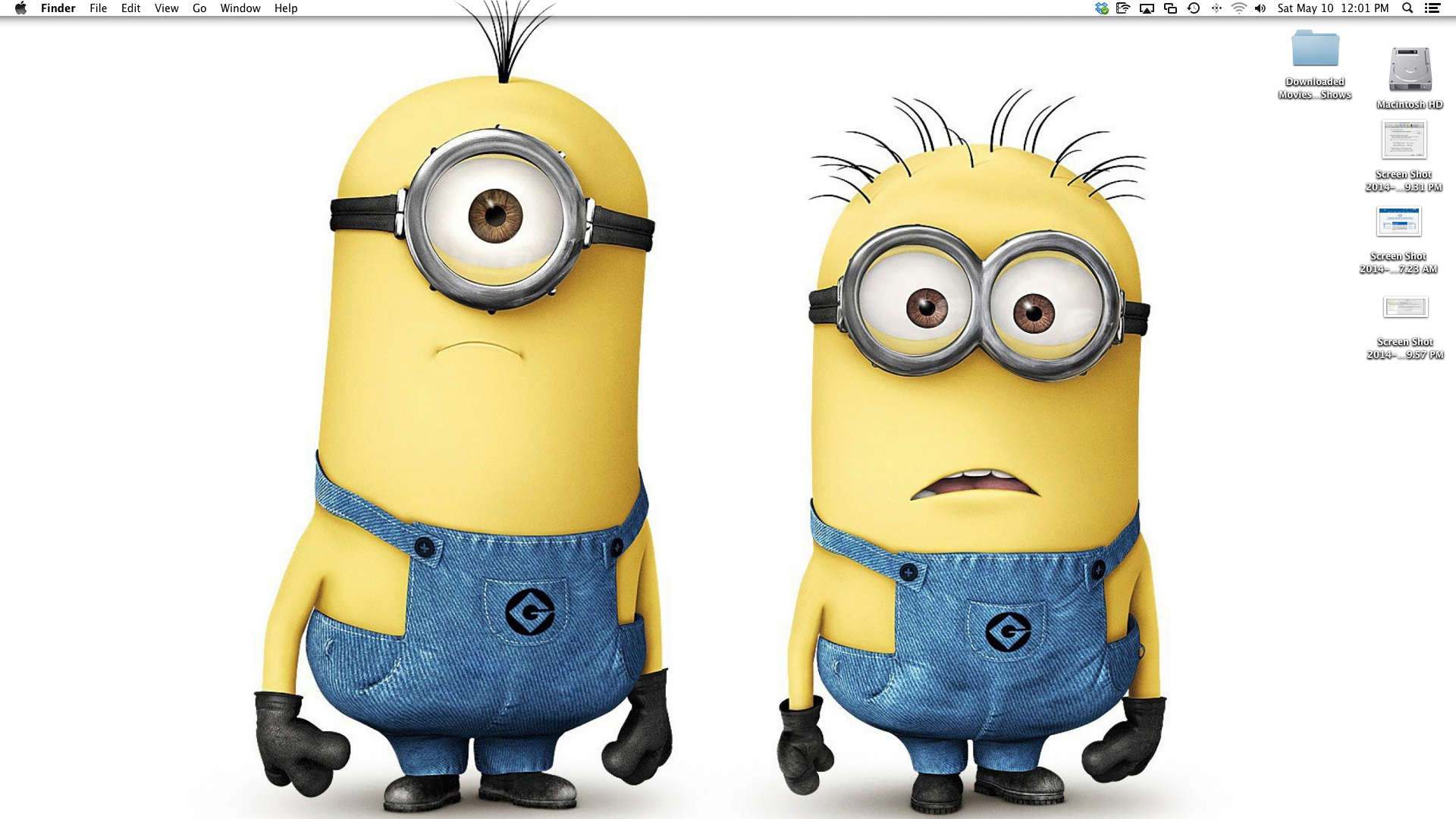Open the volume control menu
Image resolution: width=1456 pixels, height=819 pixels.
[1260, 8]
